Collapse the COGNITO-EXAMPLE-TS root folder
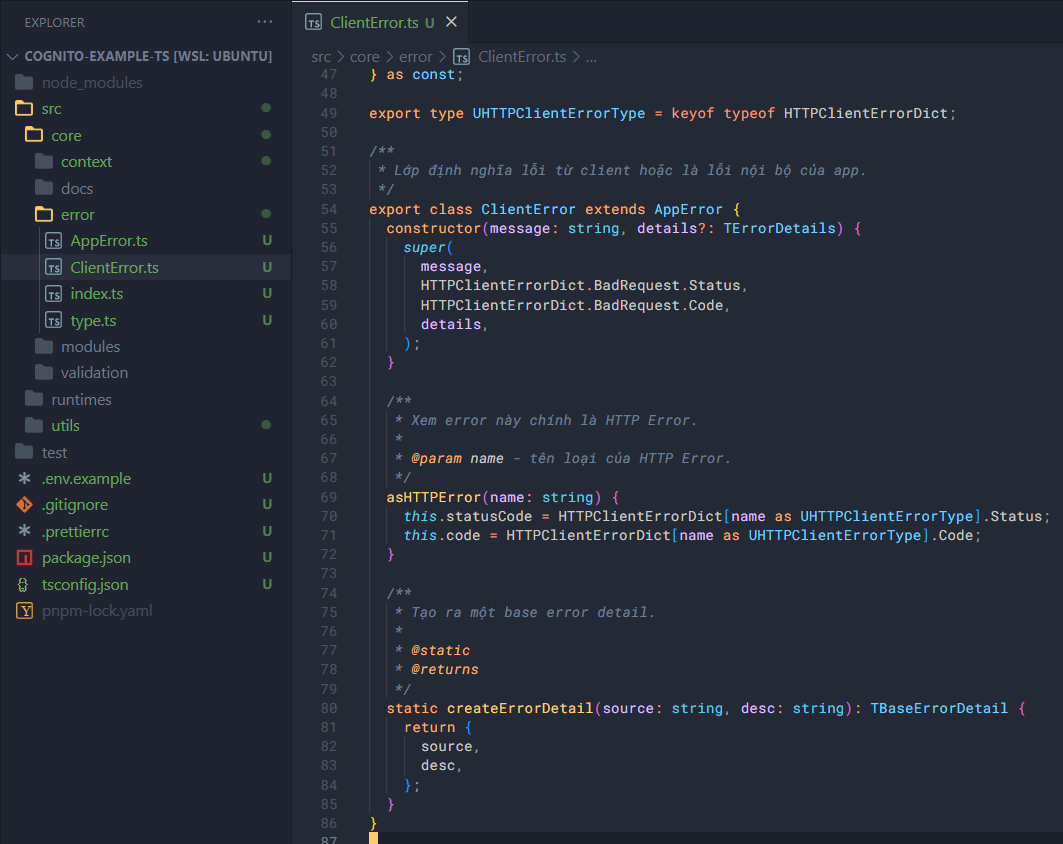This screenshot has height=844, width=1063. [x=13, y=57]
